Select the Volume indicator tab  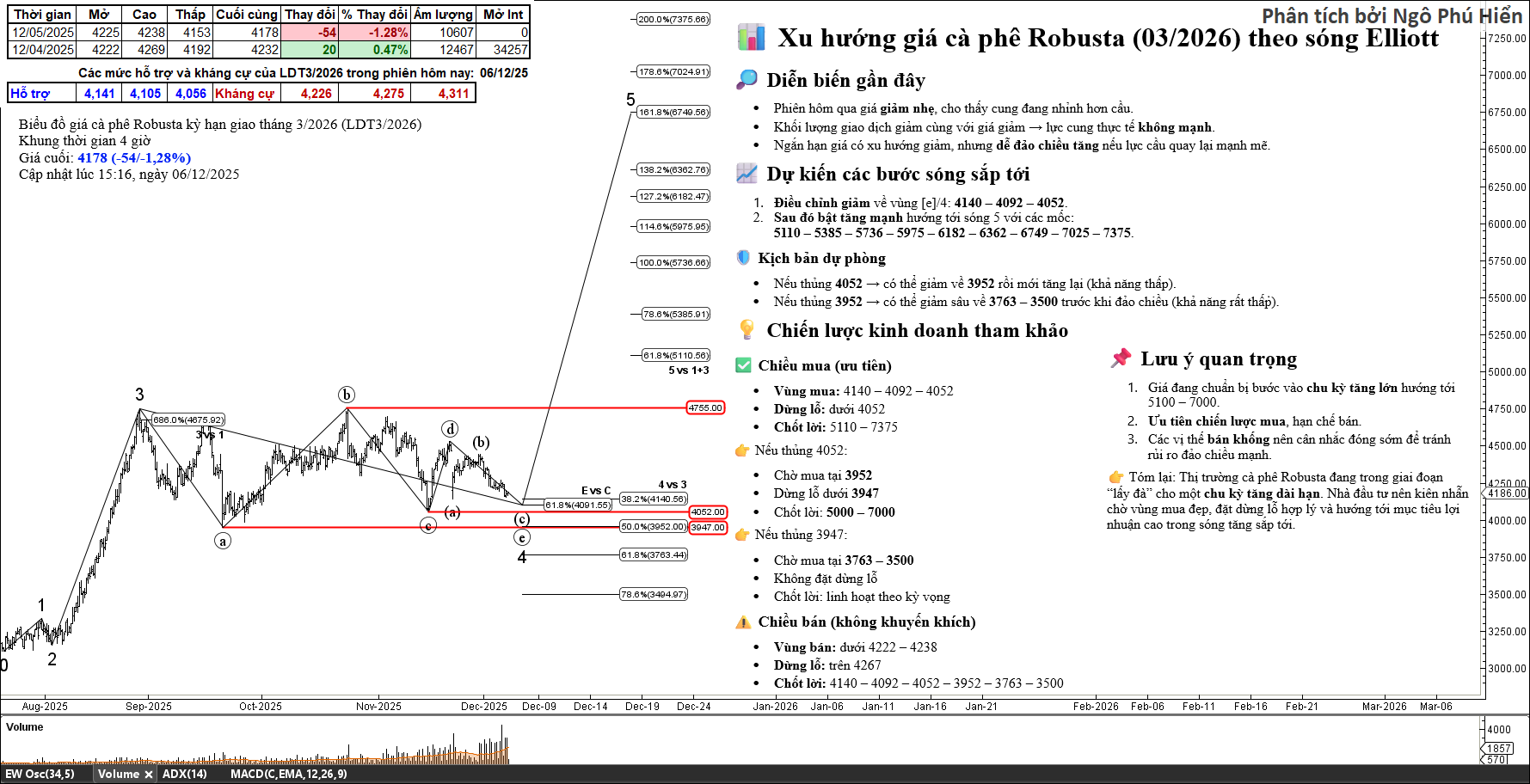pyautogui.click(x=118, y=774)
